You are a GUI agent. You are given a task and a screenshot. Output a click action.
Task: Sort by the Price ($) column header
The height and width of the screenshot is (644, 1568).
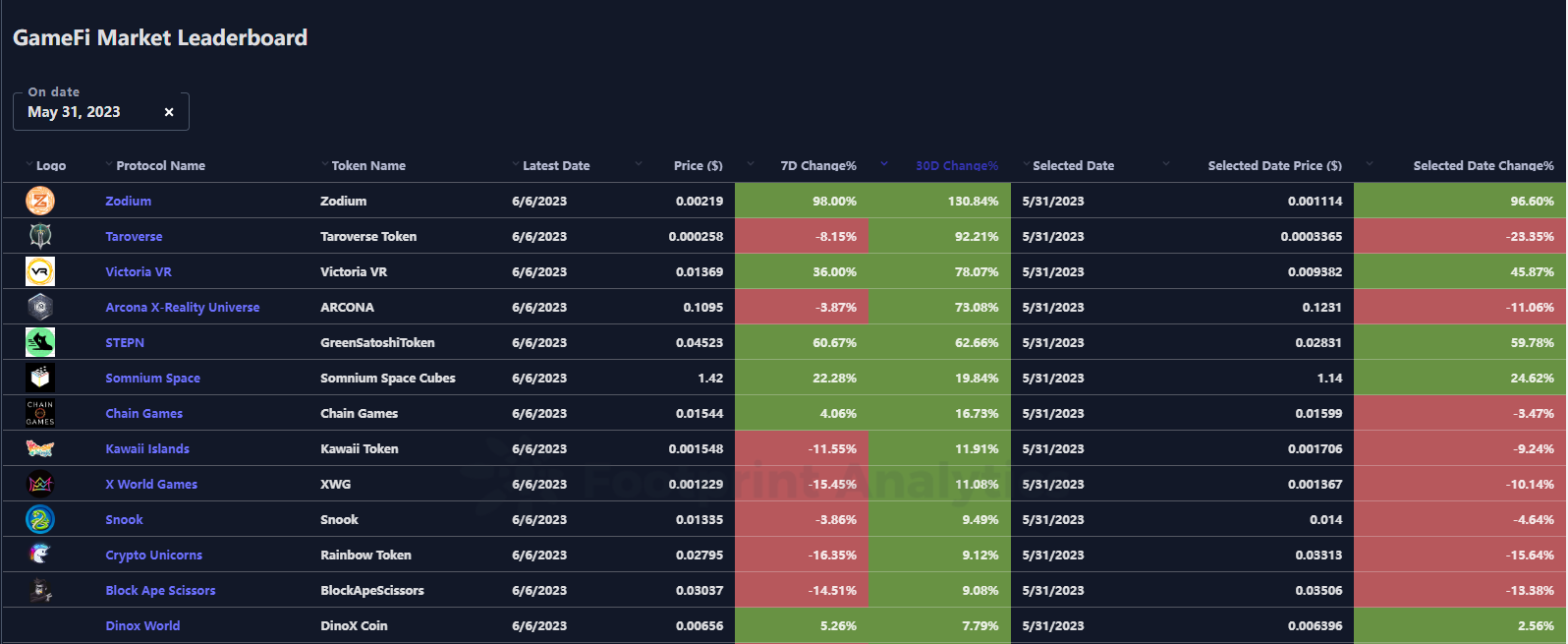(698, 166)
